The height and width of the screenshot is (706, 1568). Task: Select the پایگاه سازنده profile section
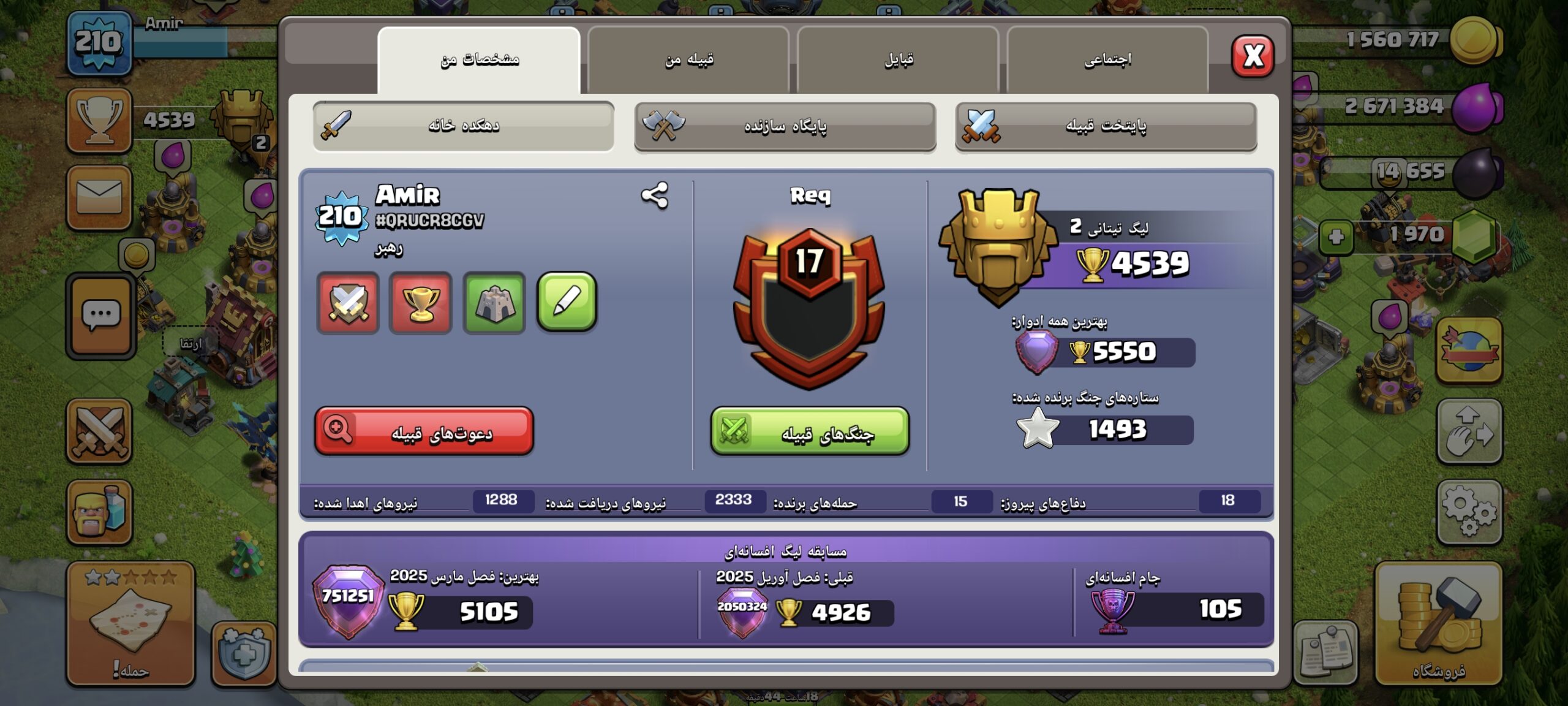pyautogui.click(x=785, y=126)
